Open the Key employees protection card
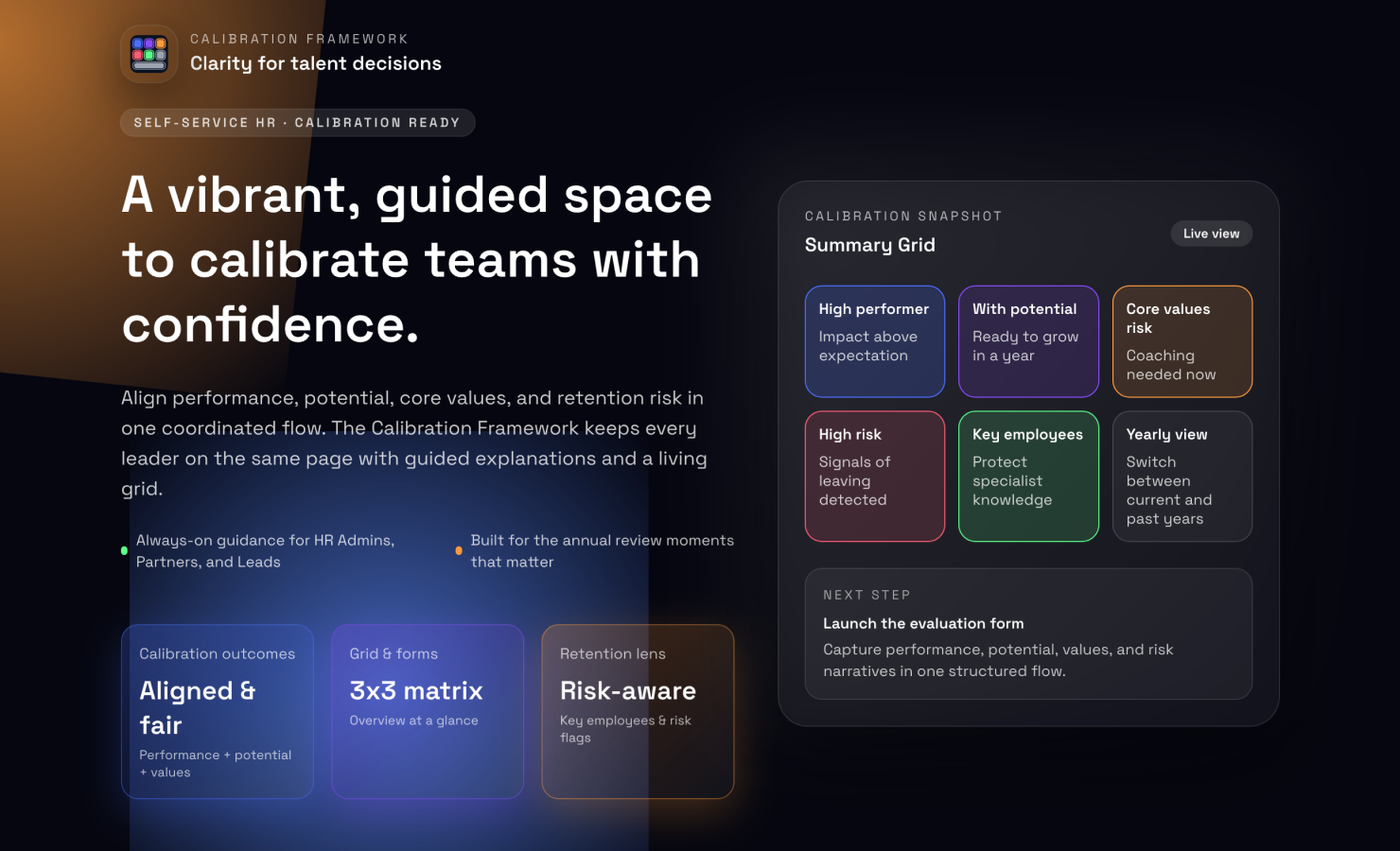Screen dimensions: 1400x851 [1028, 477]
